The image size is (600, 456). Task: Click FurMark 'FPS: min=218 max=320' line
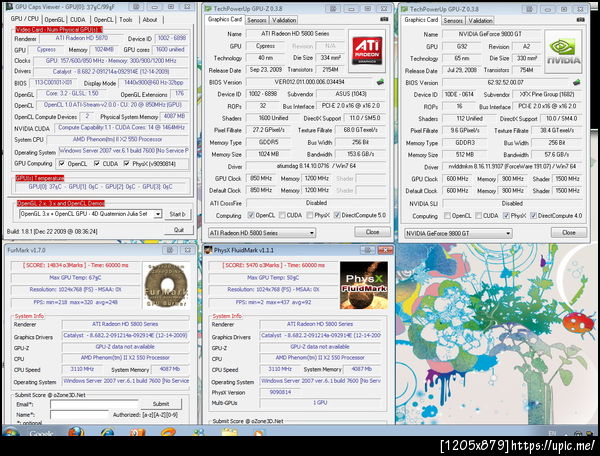point(76,302)
